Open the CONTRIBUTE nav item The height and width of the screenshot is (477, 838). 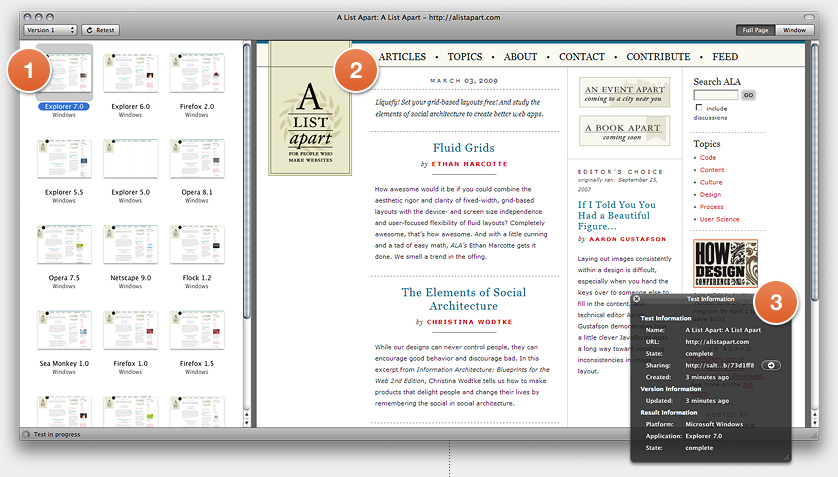coord(658,57)
